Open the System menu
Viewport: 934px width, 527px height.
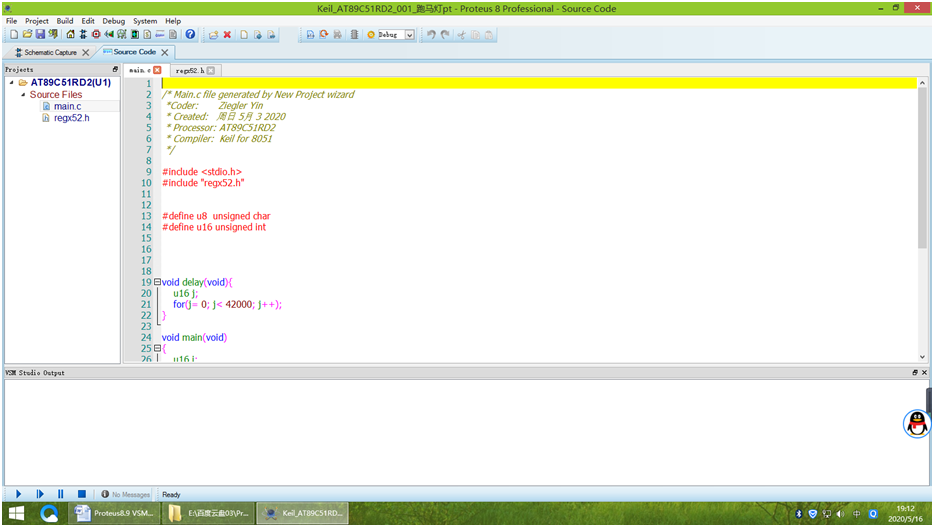pyautogui.click(x=145, y=21)
